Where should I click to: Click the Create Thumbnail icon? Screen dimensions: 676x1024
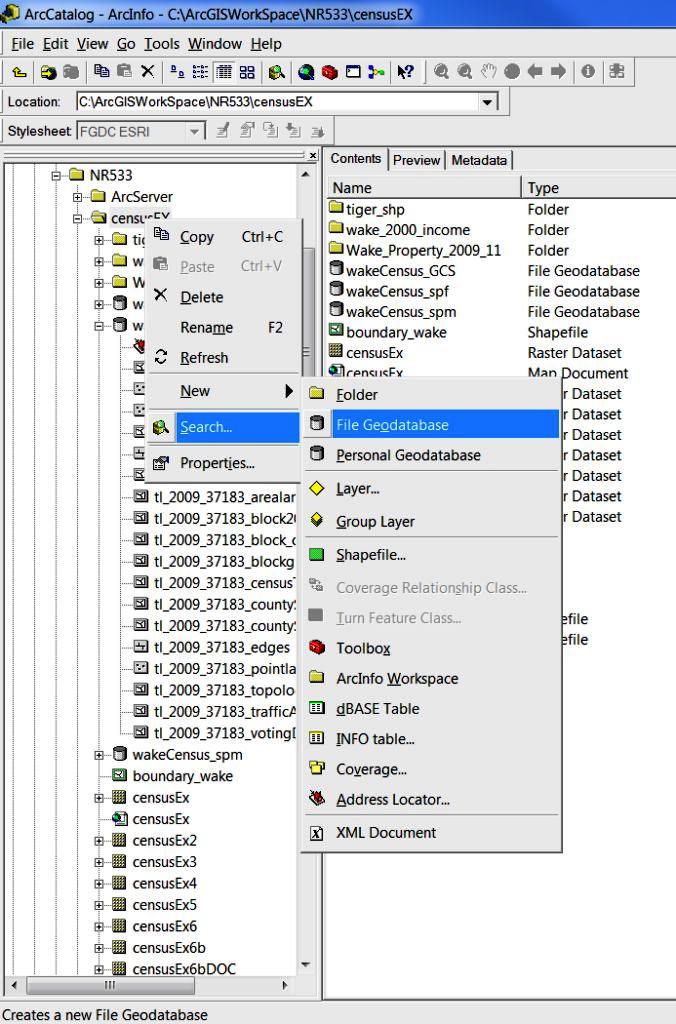coord(617,71)
